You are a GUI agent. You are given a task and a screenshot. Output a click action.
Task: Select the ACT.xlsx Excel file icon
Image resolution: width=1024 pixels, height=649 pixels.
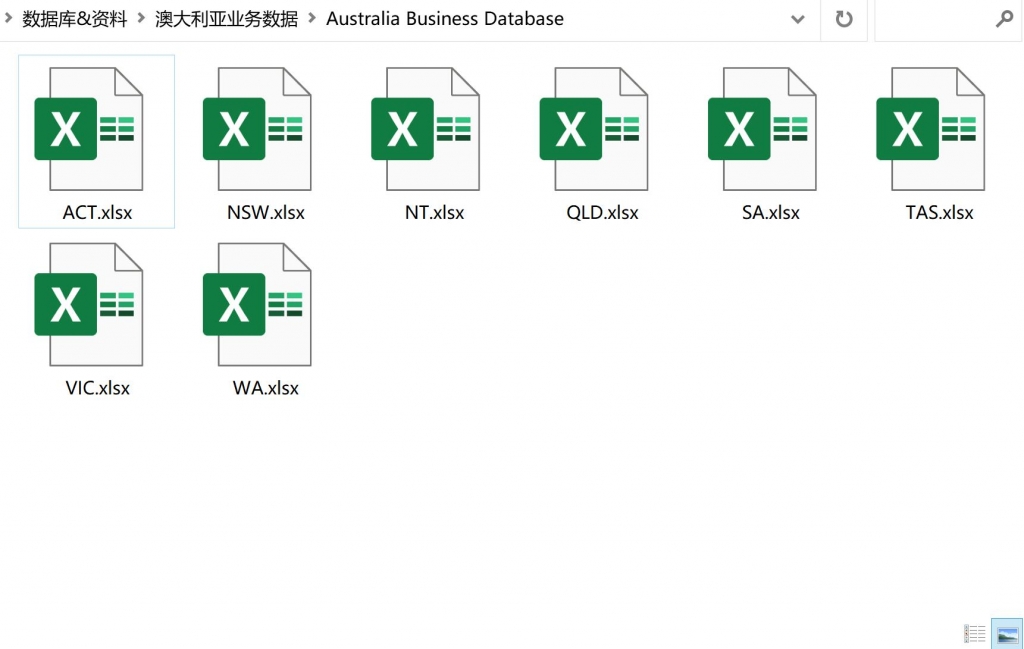click(89, 129)
